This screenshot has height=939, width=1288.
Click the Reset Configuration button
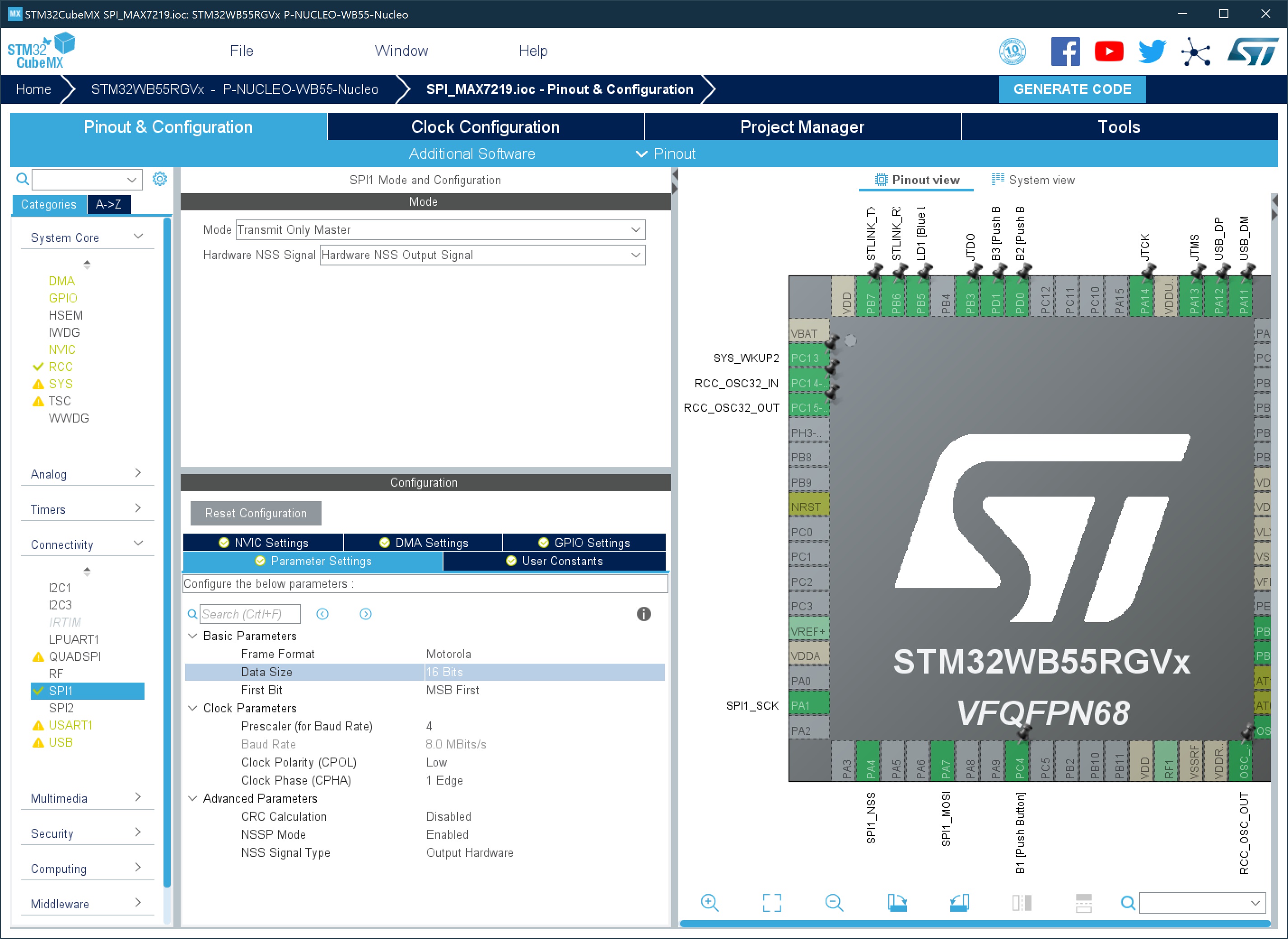click(255, 513)
